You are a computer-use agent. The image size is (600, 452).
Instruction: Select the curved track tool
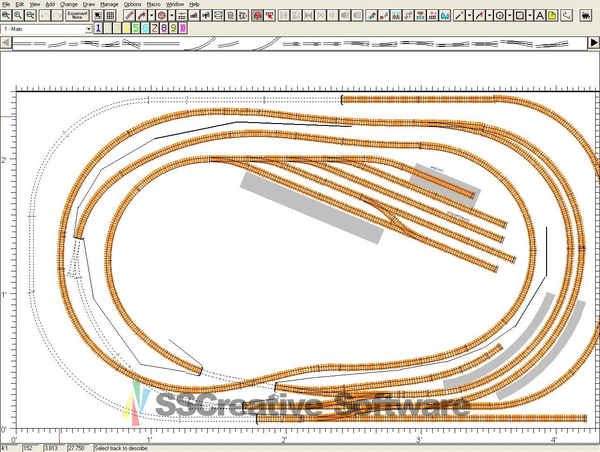pyautogui.click(x=142, y=16)
